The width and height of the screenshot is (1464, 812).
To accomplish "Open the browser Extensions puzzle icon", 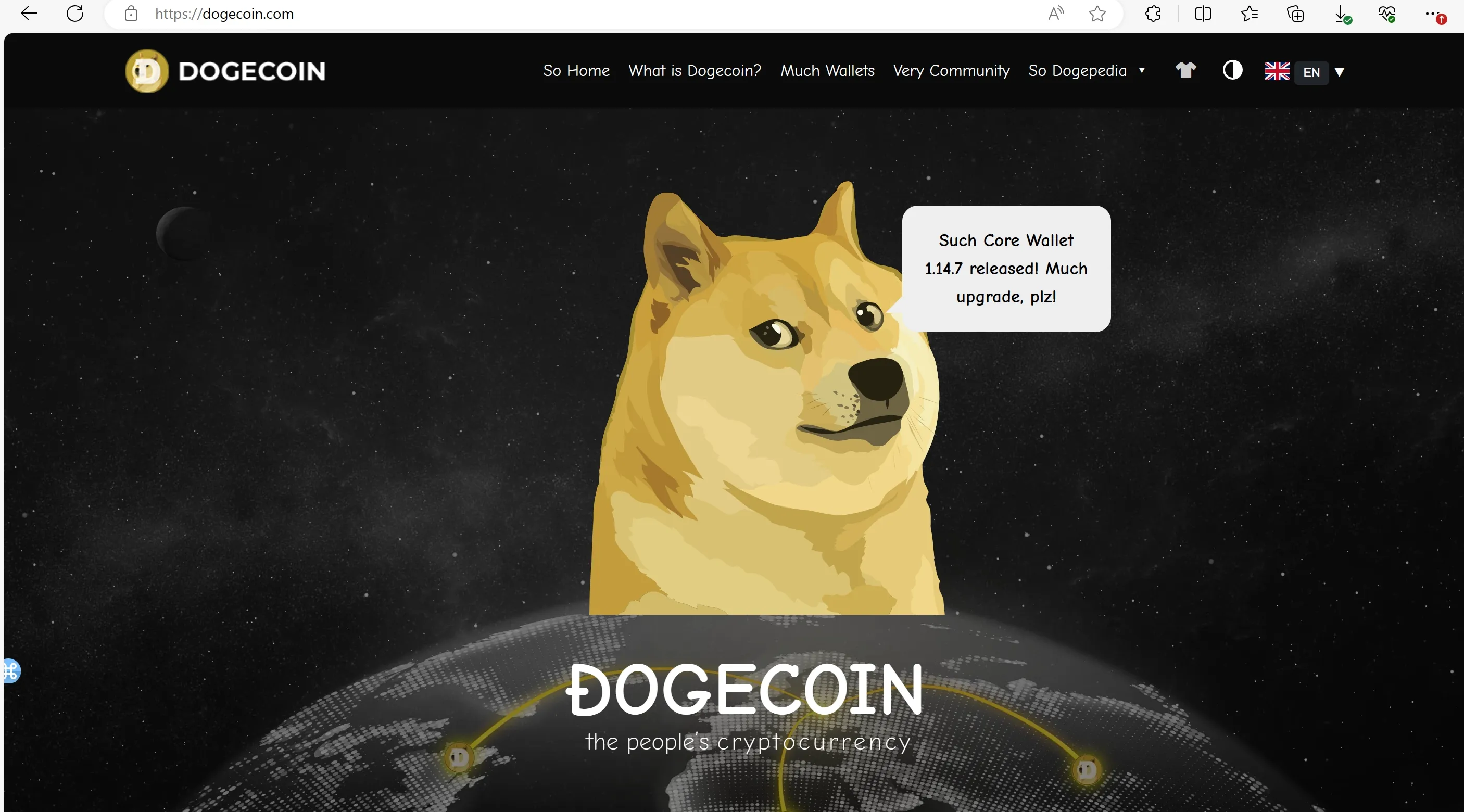I will coord(1153,14).
